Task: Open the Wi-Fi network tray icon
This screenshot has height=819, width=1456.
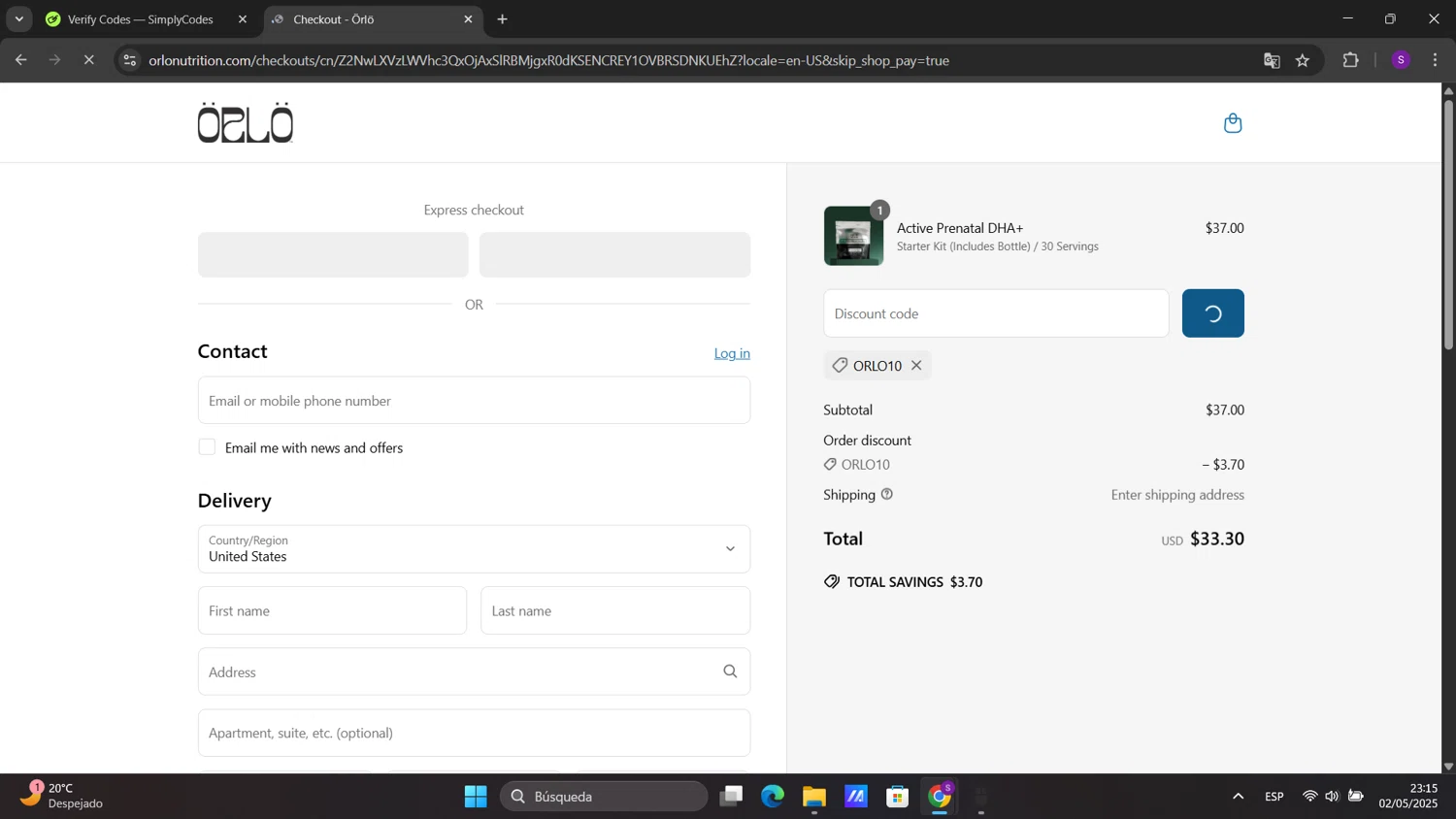Action: click(1310, 797)
